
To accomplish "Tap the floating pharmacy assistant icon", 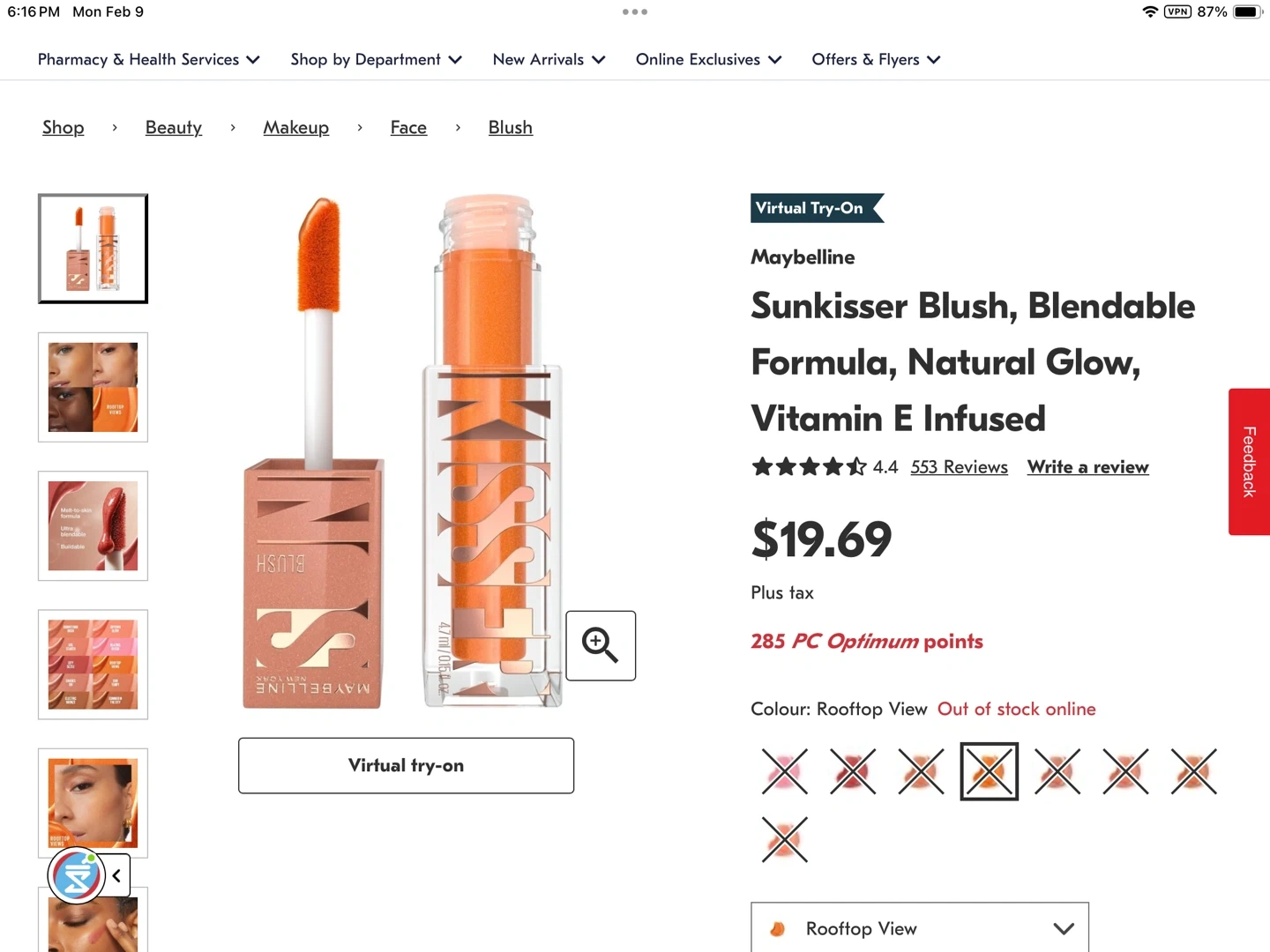I will (77, 875).
